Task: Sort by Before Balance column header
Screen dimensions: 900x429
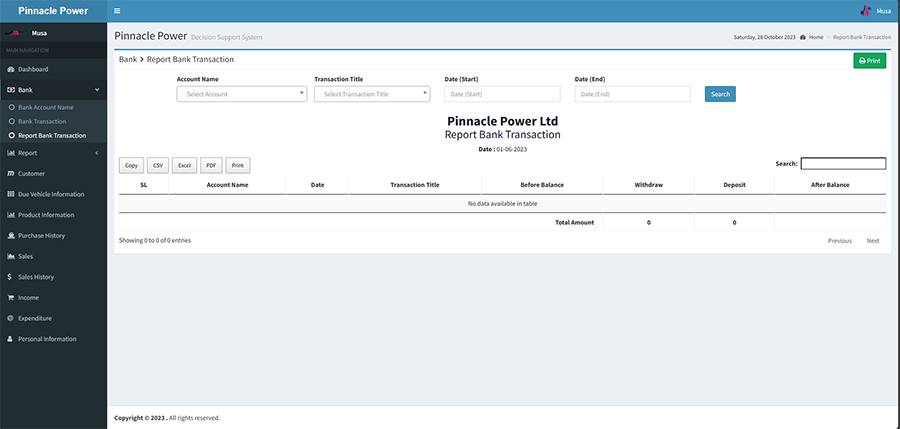Action: point(542,185)
